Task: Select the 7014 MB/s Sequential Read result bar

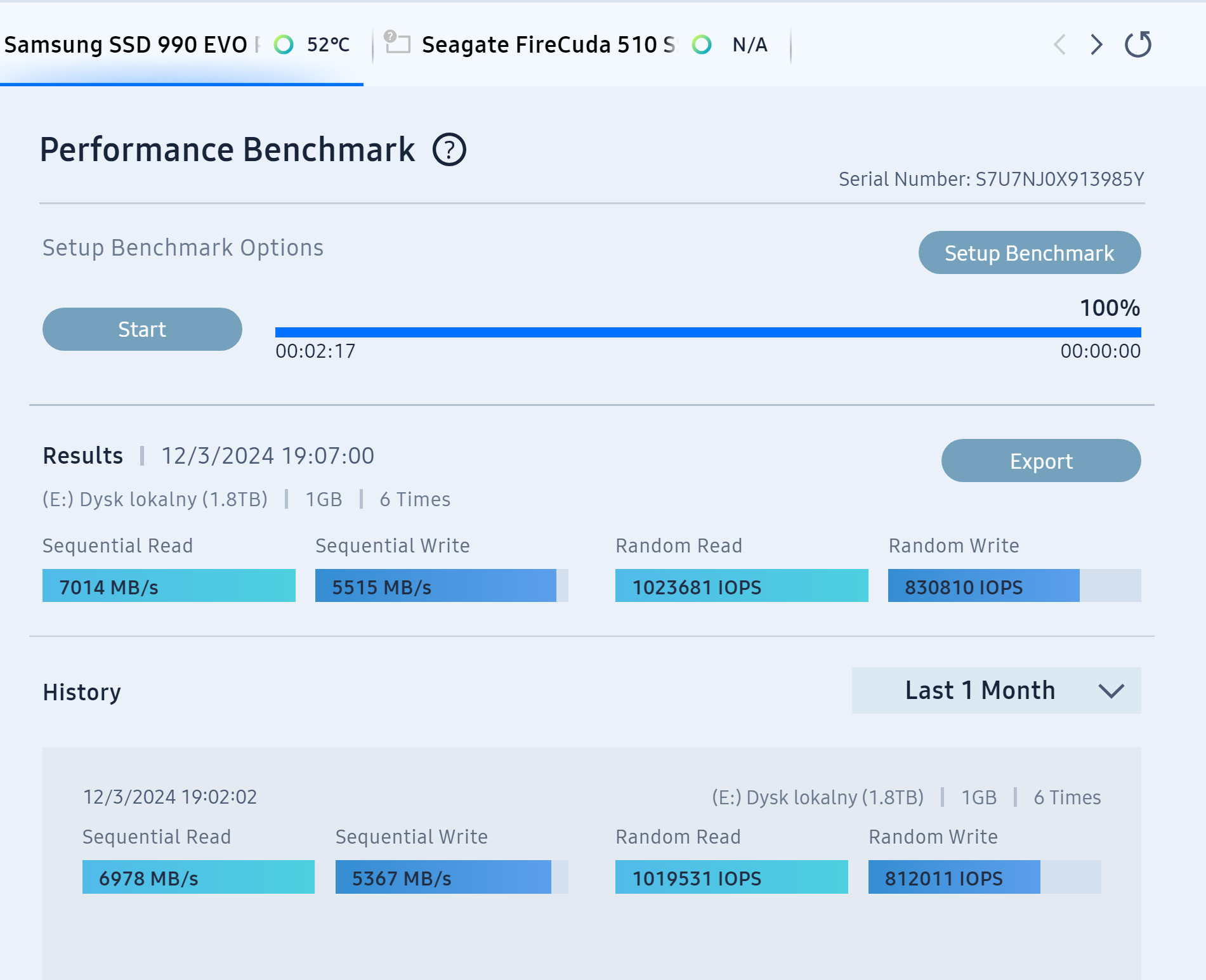Action: coord(169,585)
